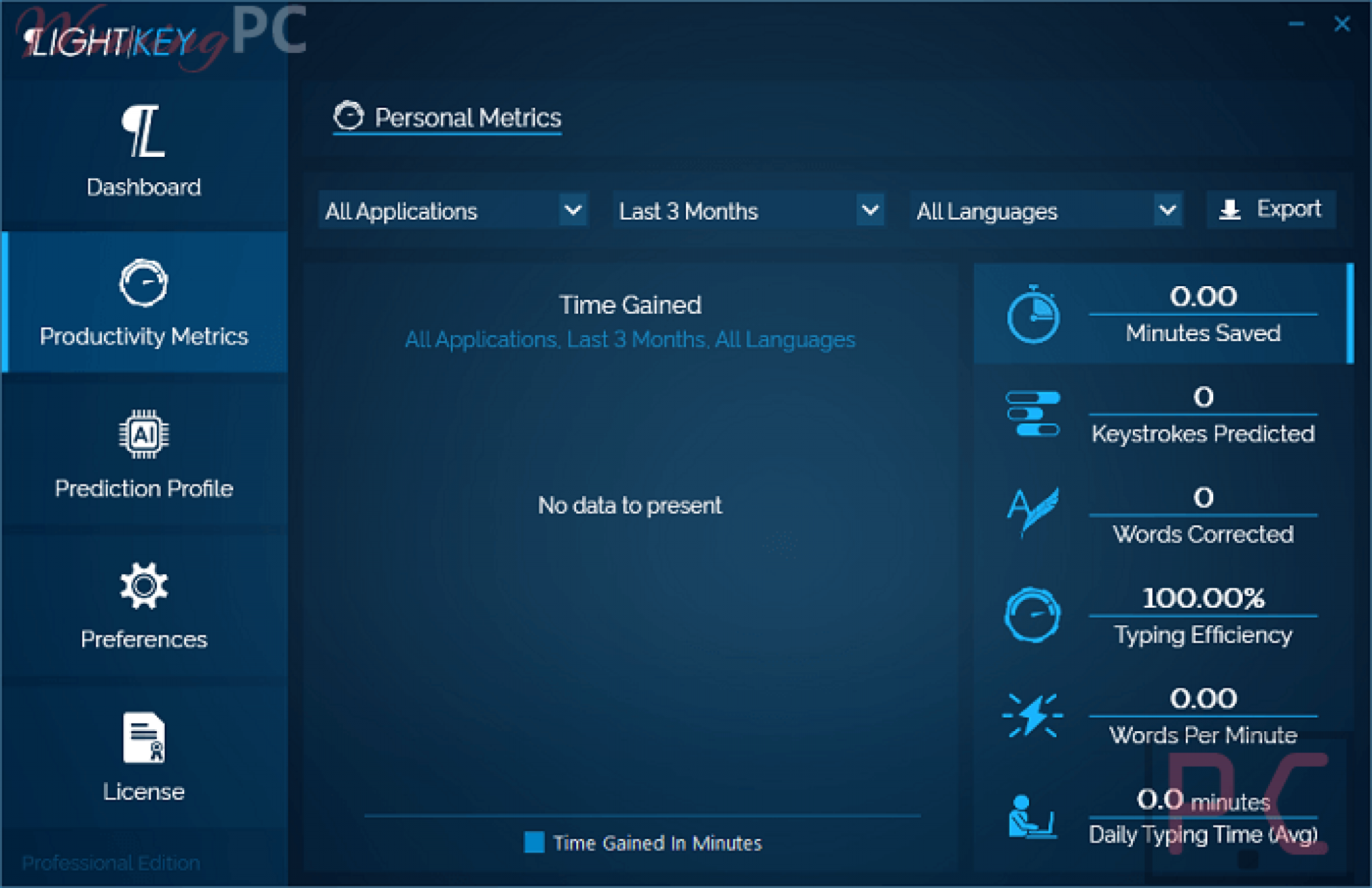Minimize the Lightkey window
Viewport: 1372px width, 888px height.
(x=1296, y=24)
